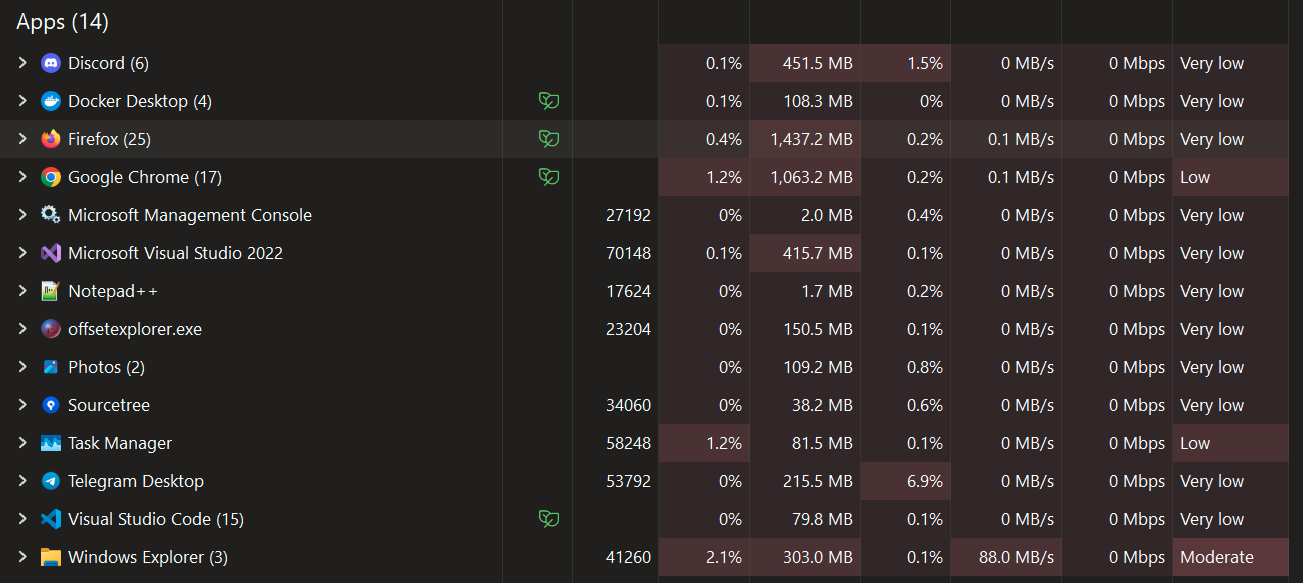This screenshot has height=583, width=1303.
Task: Click the Photos app icon
Action: pos(51,367)
